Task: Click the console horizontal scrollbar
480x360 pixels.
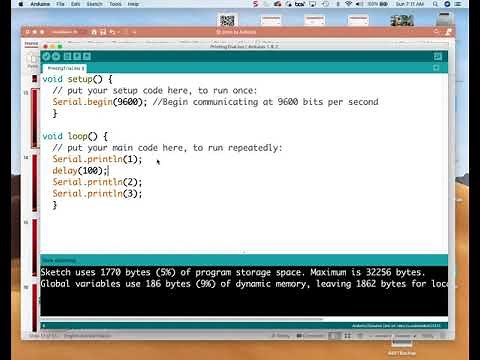Action: (x=182, y=319)
